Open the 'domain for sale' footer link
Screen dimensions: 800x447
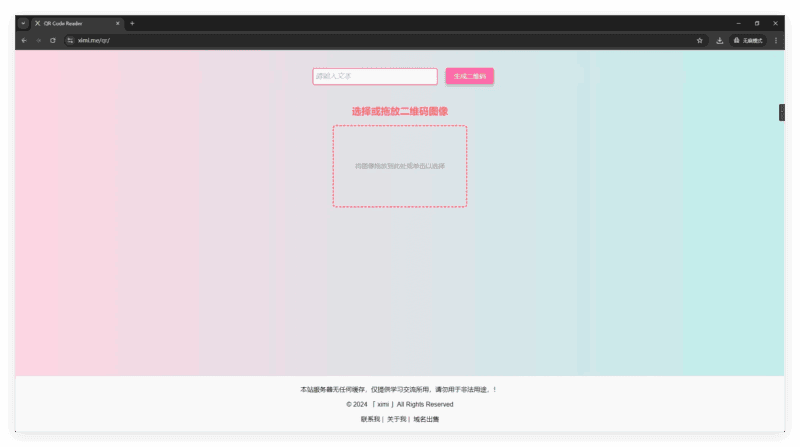[x=426, y=419]
